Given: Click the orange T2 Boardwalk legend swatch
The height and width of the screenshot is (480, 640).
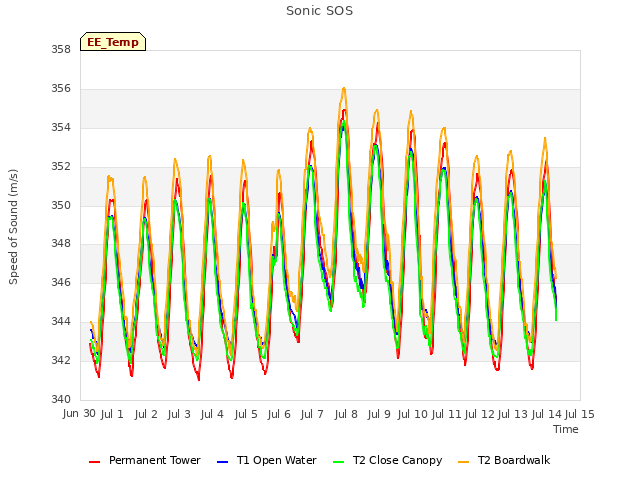Looking at the screenshot, I should (x=464, y=462).
